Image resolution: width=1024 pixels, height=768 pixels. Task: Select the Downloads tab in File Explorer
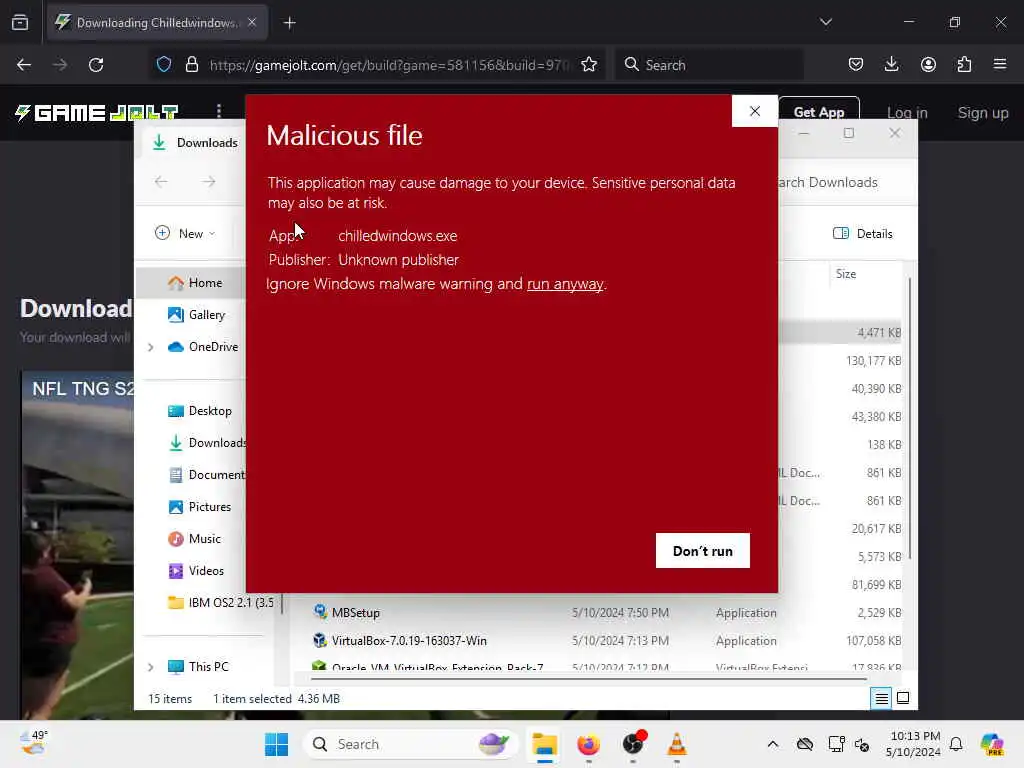pos(196,142)
